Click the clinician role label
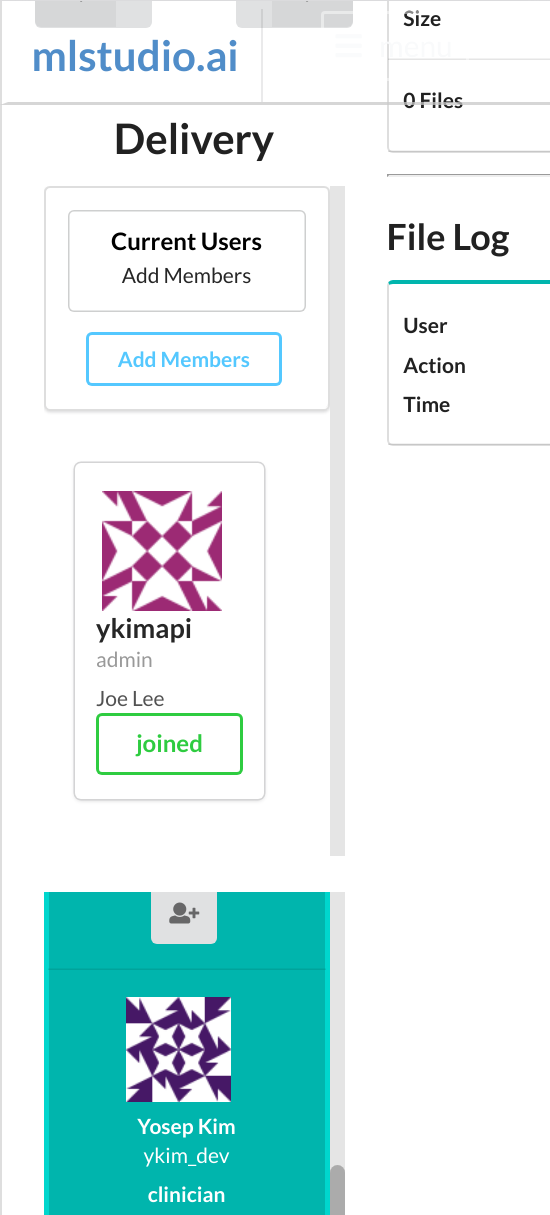Screen dimensions: 550x1215 point(187,1195)
